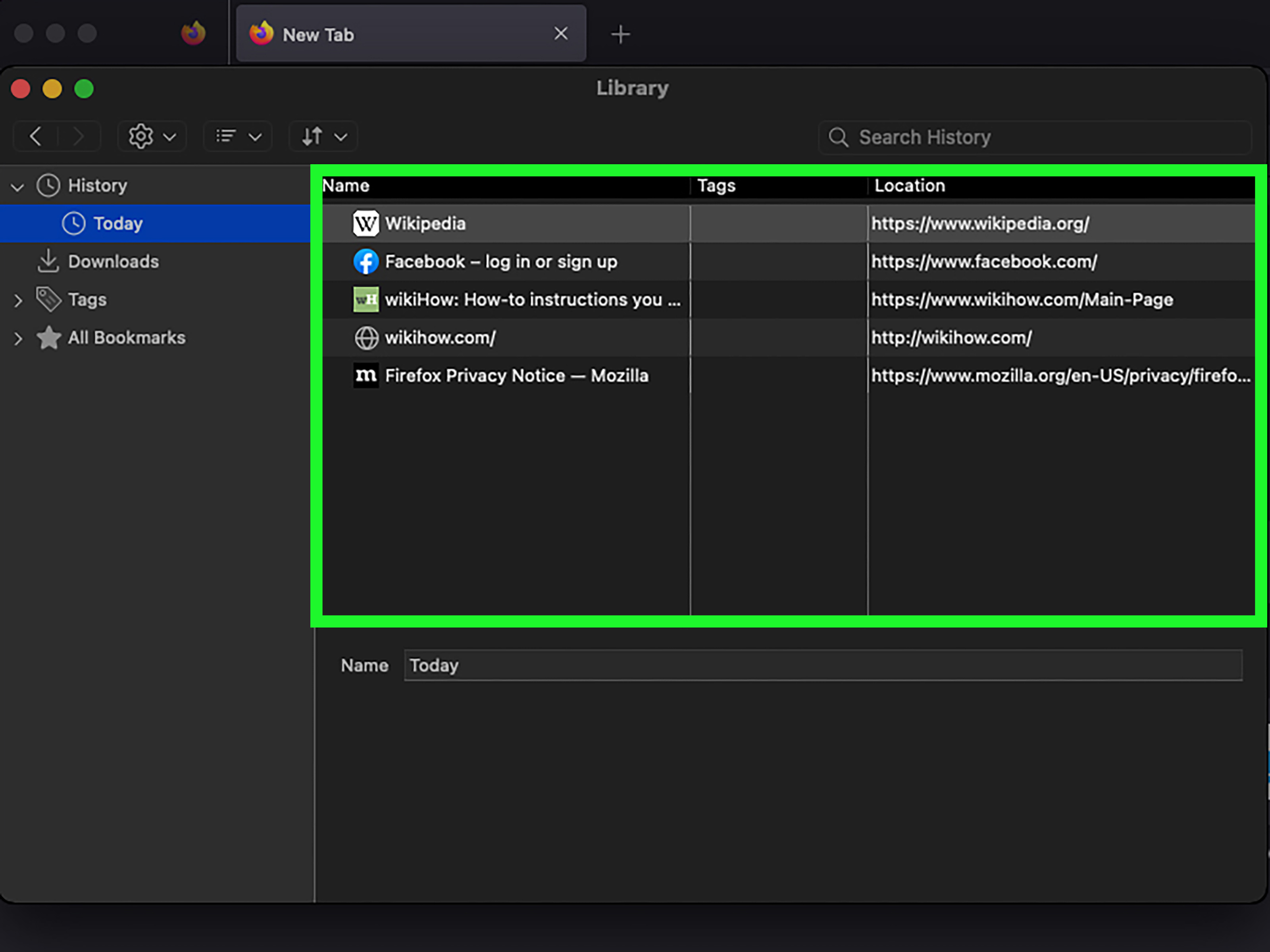Select Today in the History sidebar
Screen dimensions: 1270x952
[118, 223]
